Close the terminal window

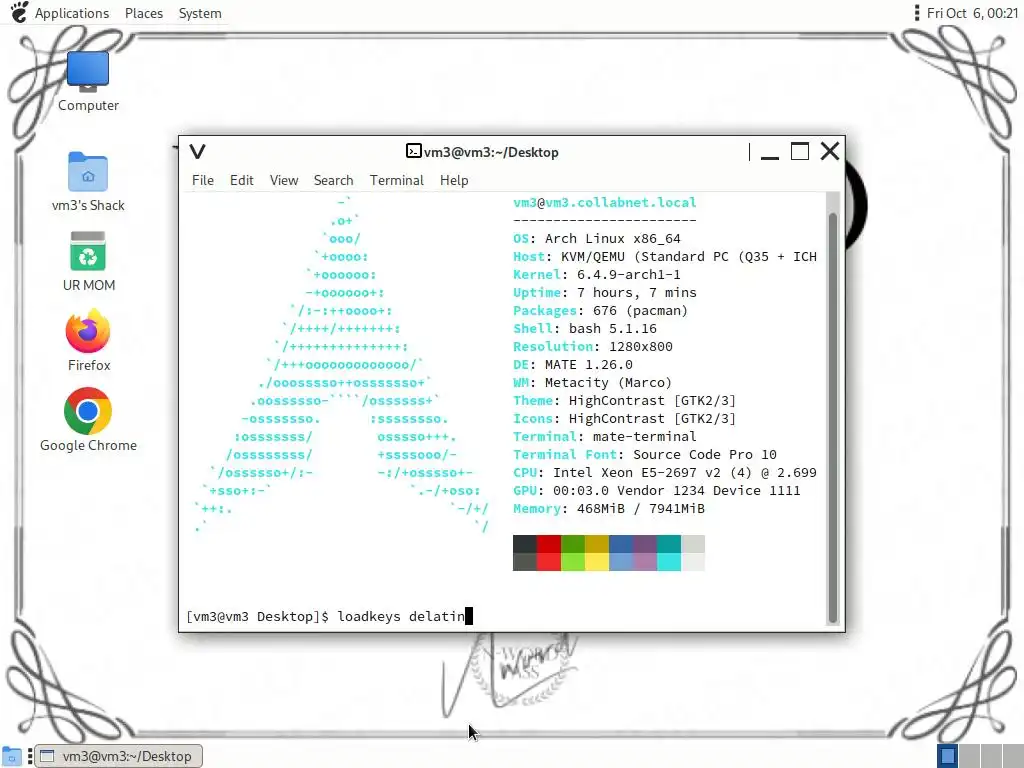point(830,152)
